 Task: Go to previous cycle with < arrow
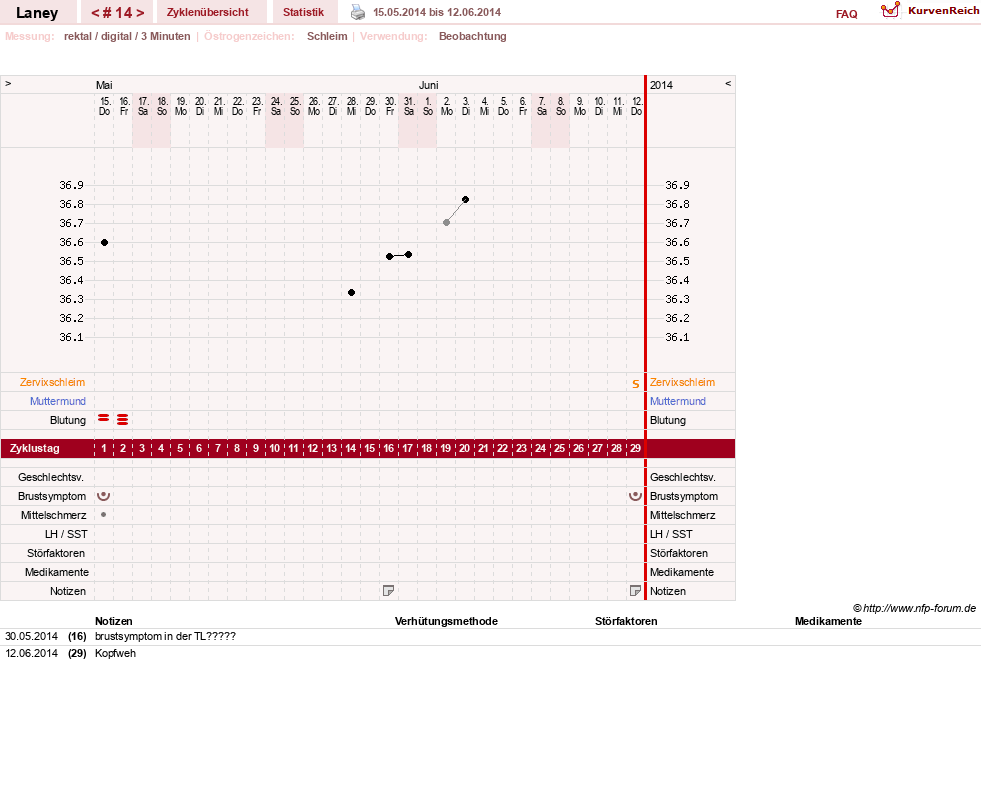pyautogui.click(x=95, y=13)
